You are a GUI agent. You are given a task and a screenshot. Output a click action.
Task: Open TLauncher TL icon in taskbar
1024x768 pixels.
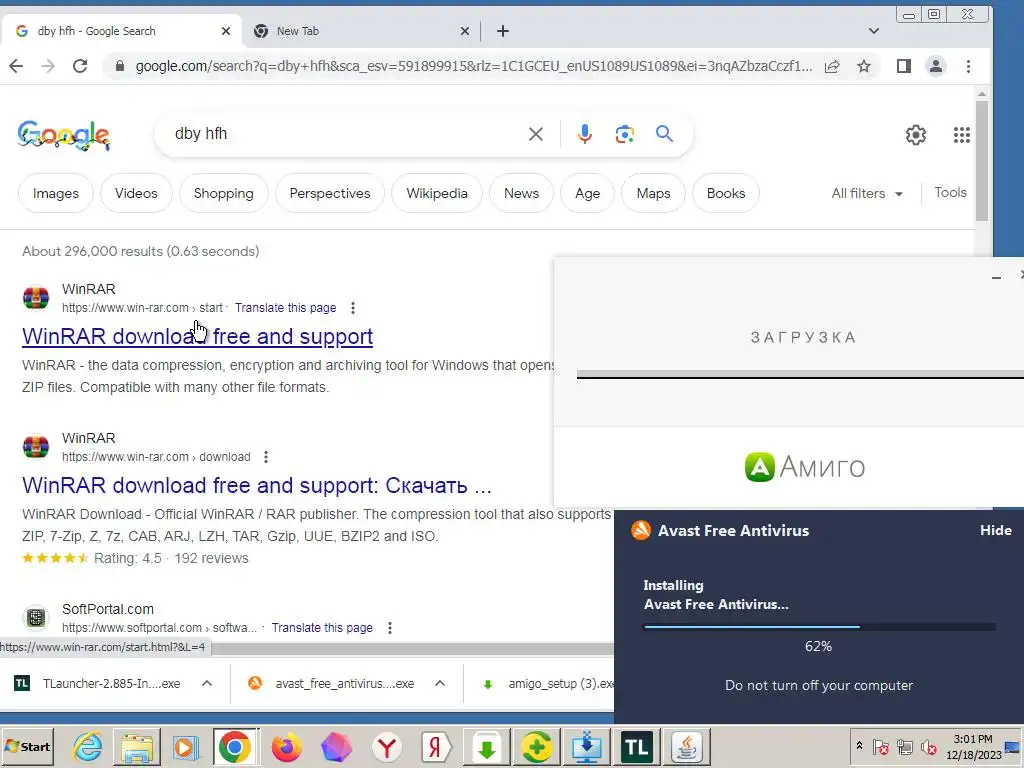[x=637, y=746]
